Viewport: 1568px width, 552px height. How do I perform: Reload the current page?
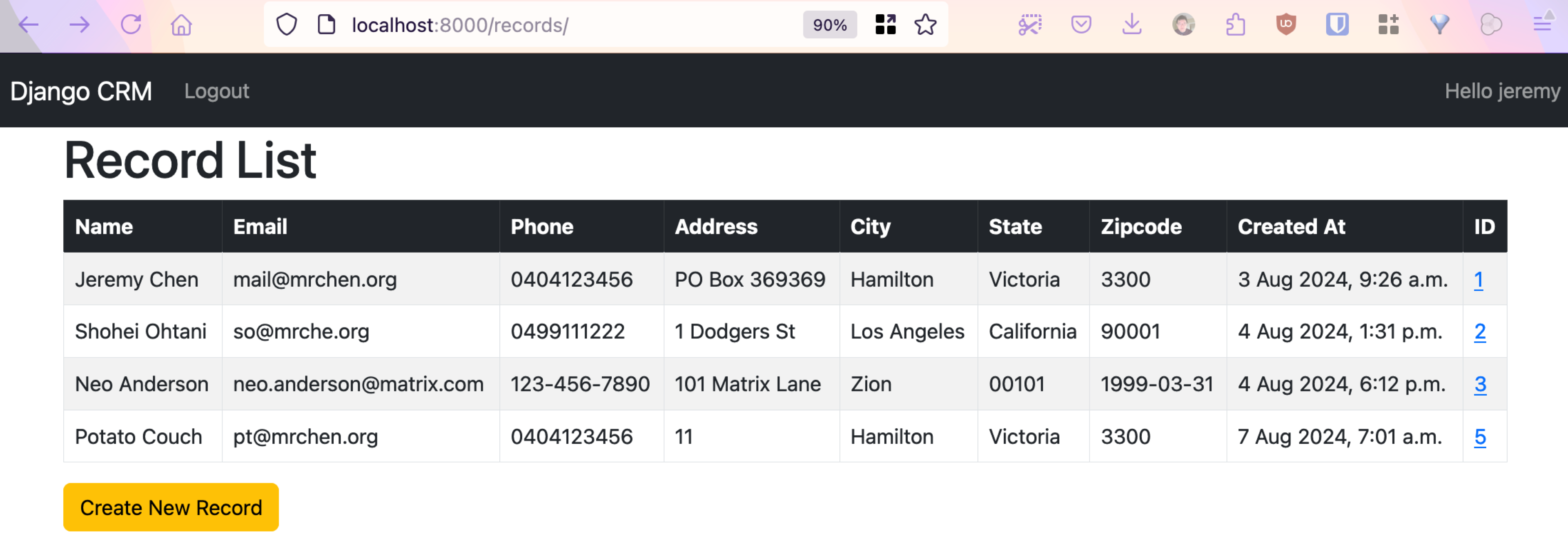(x=131, y=25)
